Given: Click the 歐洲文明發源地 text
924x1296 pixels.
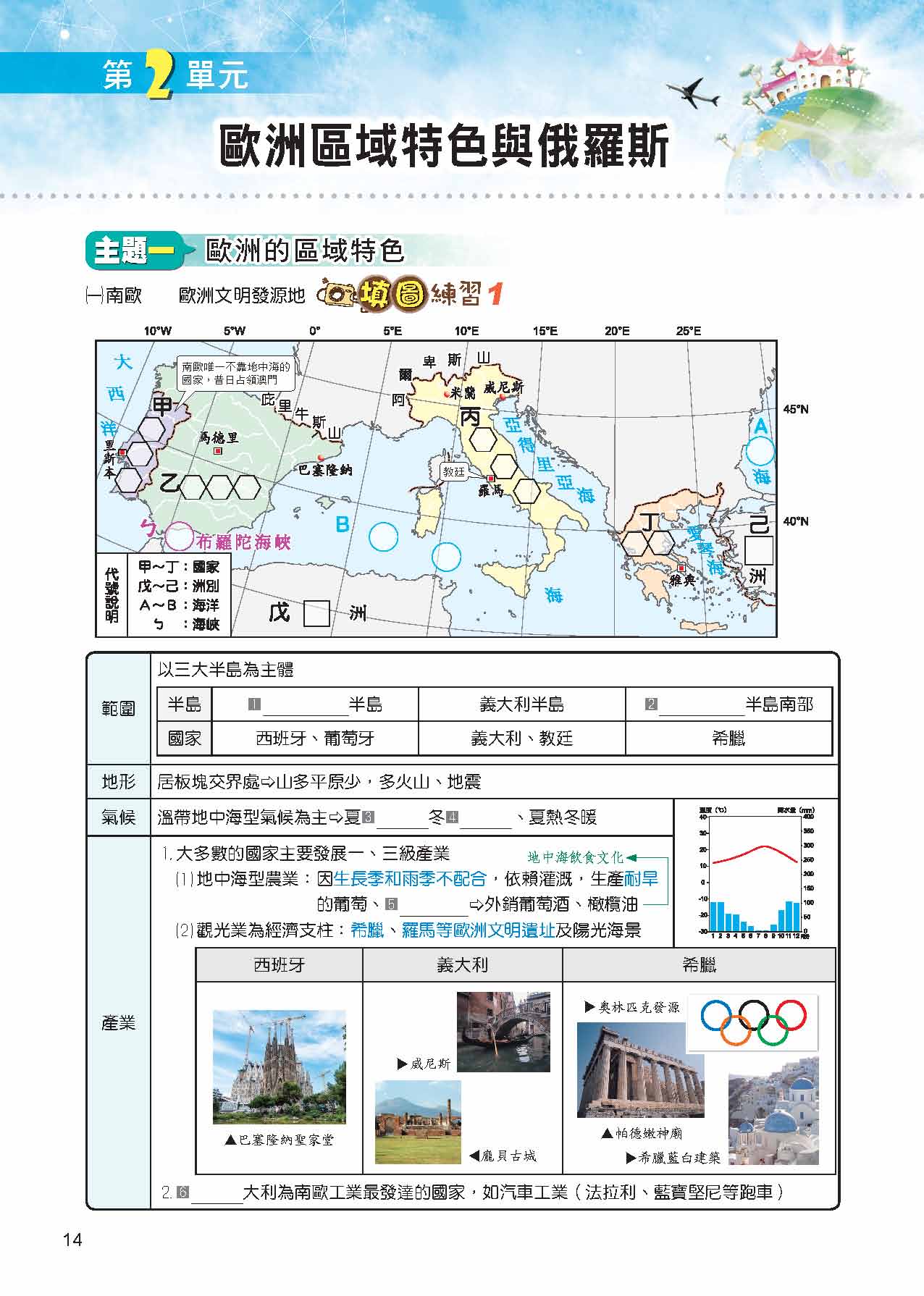Looking at the screenshot, I should coord(242,295).
